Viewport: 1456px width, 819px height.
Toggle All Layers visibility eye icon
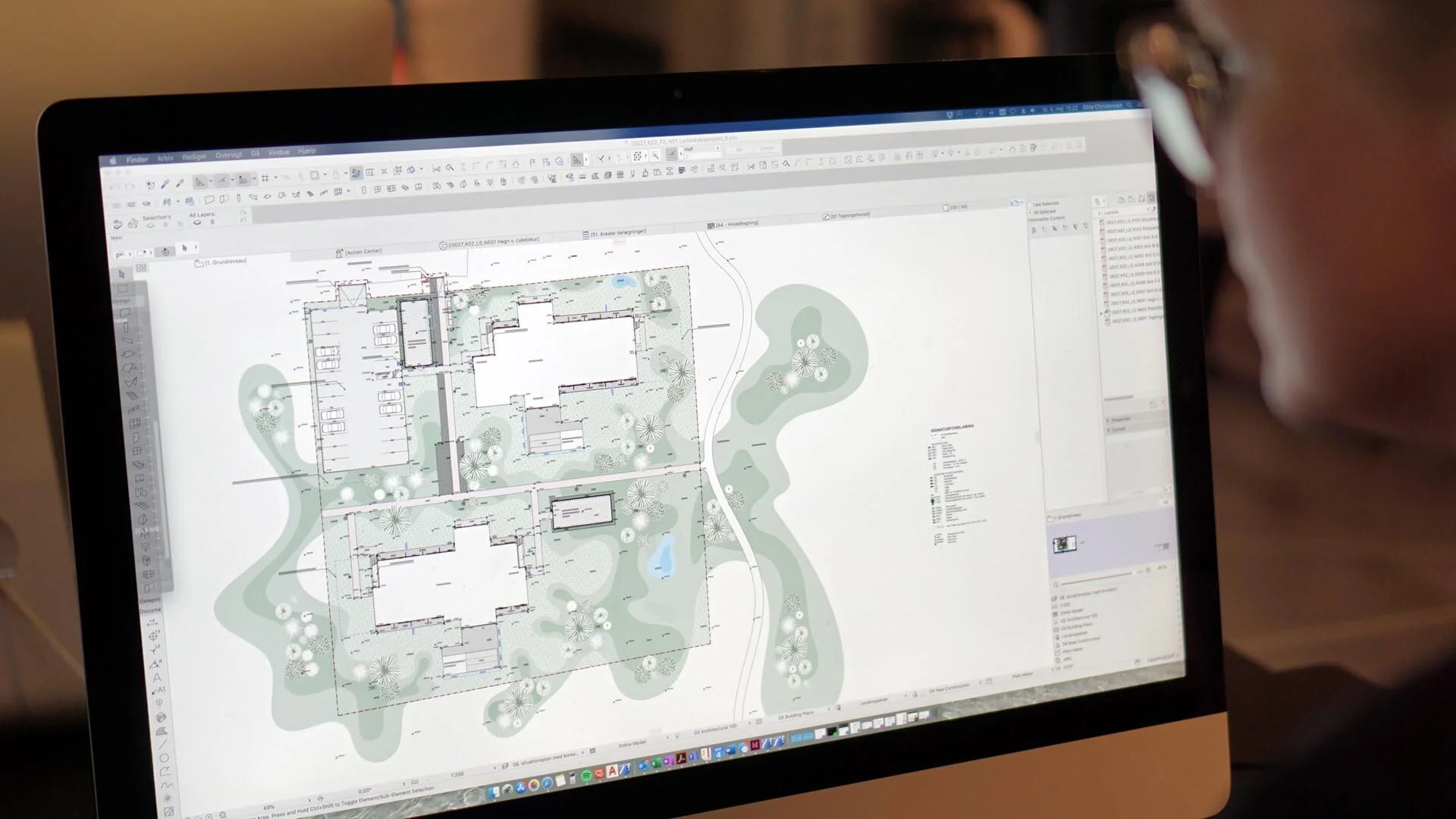click(x=197, y=223)
